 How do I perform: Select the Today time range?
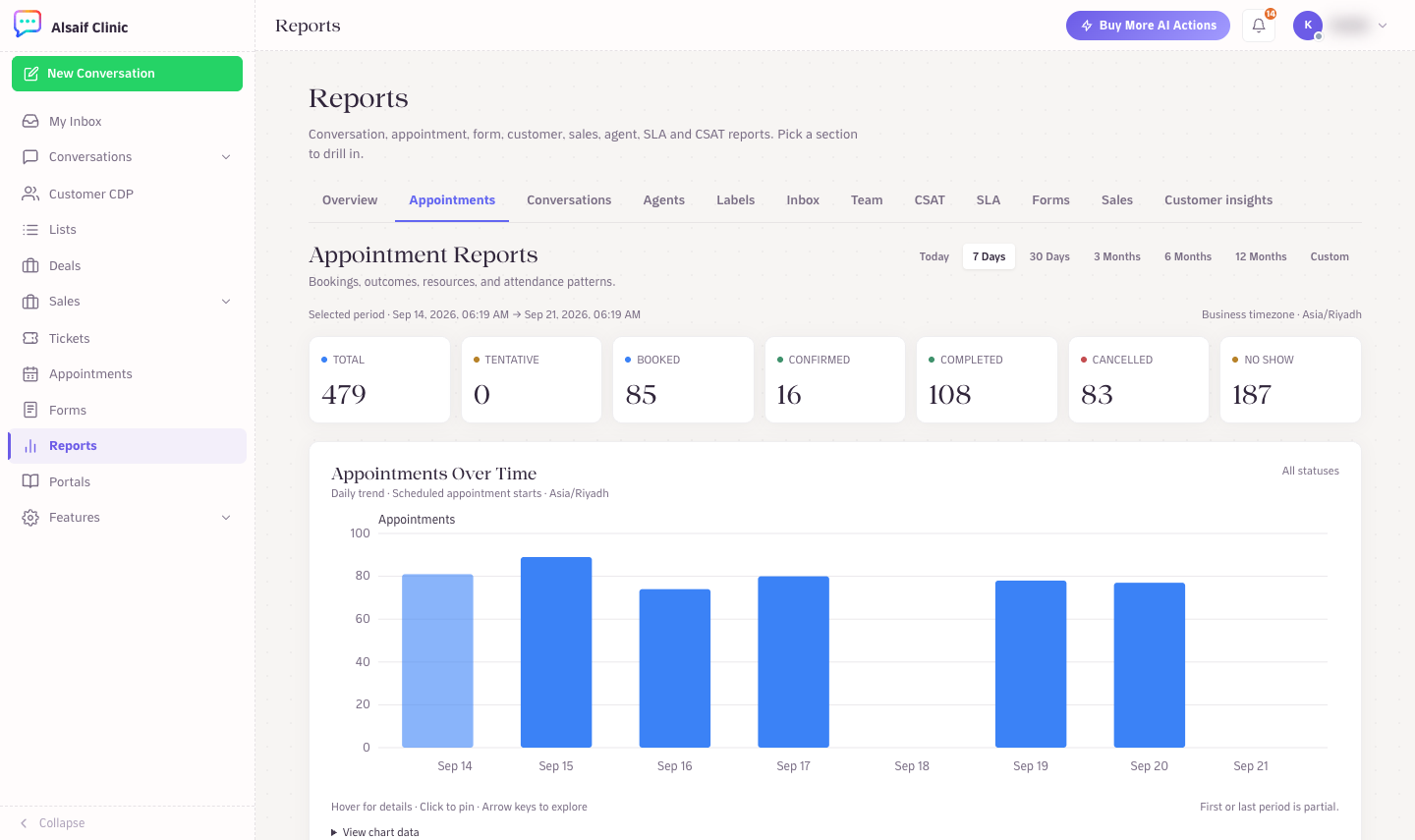pos(934,256)
